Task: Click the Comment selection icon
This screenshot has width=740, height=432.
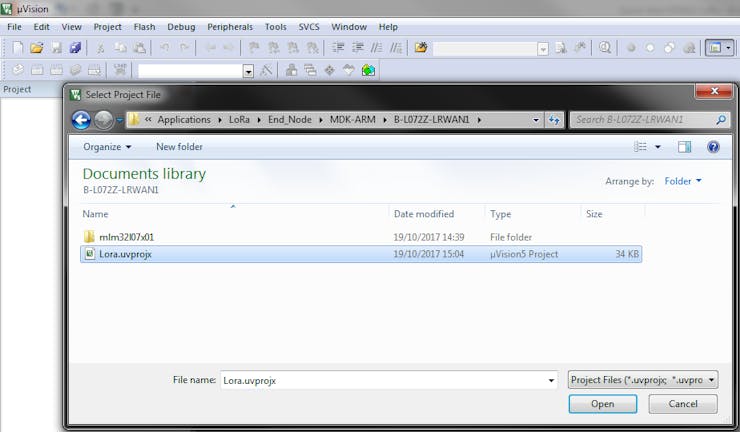Action: point(376,48)
